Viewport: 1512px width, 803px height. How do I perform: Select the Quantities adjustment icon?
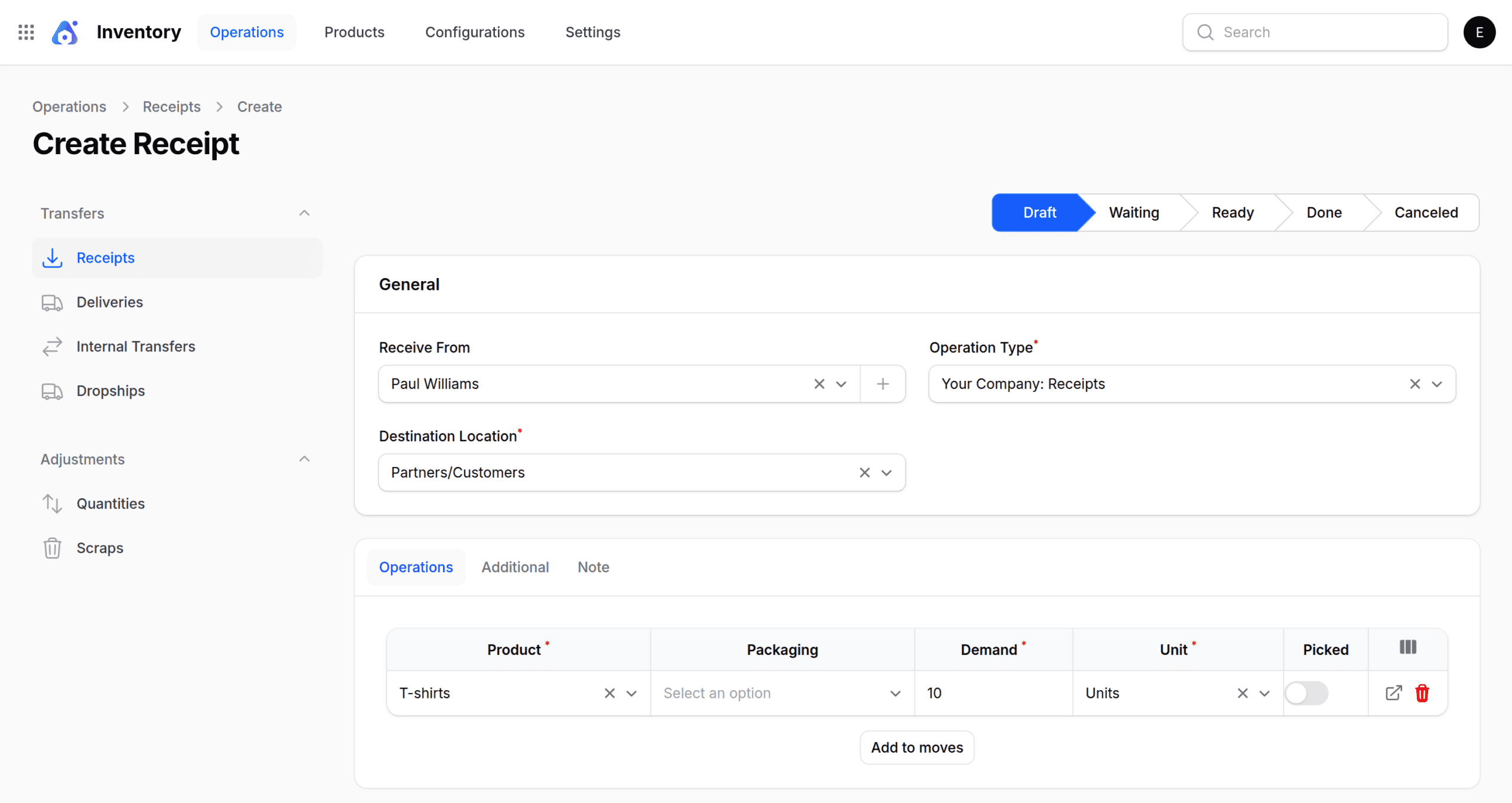click(x=53, y=503)
